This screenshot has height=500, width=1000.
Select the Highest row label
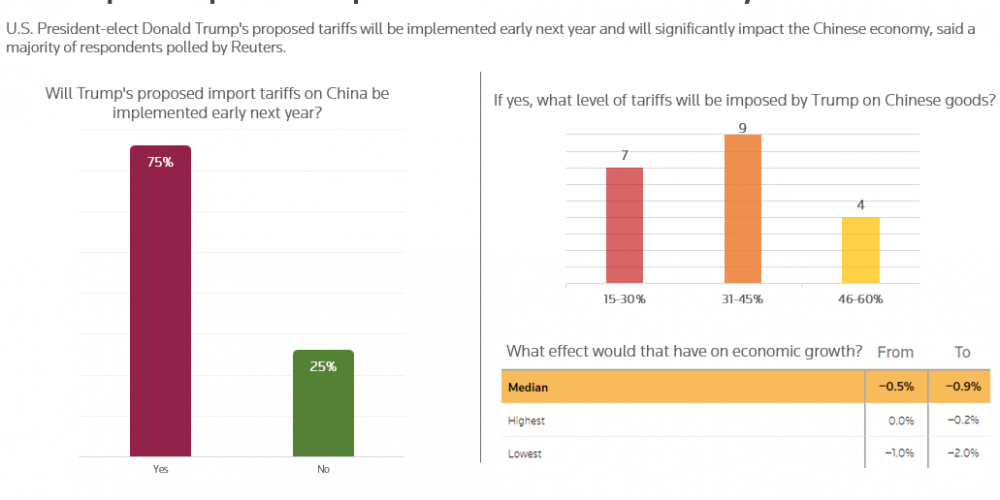click(527, 421)
